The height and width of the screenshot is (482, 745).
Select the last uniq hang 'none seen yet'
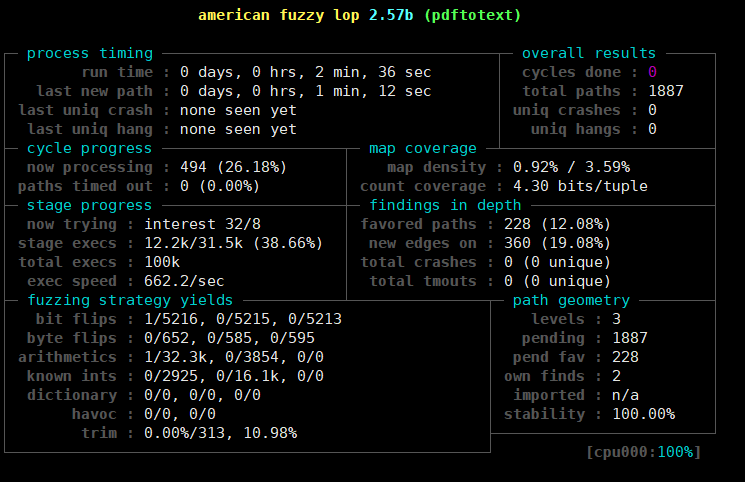[x=238, y=129]
